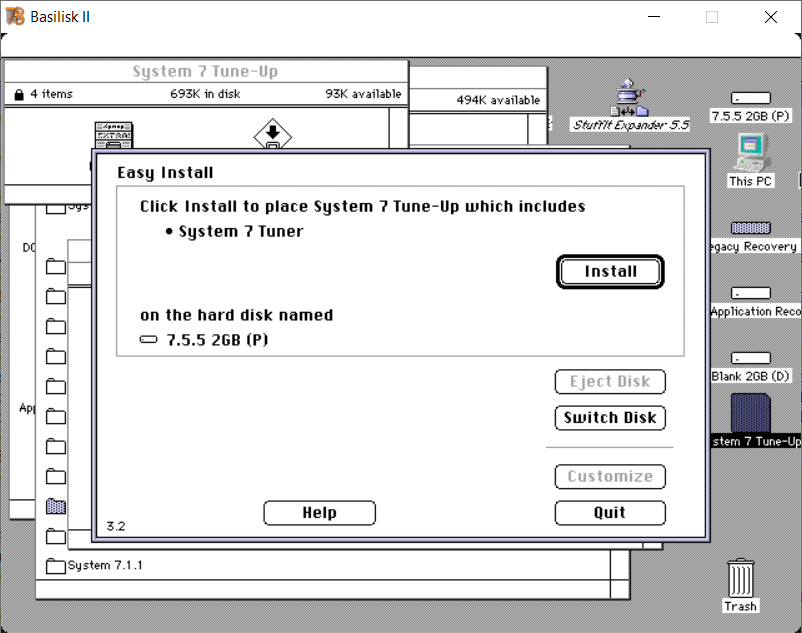Viewport: 802px width, 633px height.
Task: Select the This PC desktop icon
Action: pos(750,153)
